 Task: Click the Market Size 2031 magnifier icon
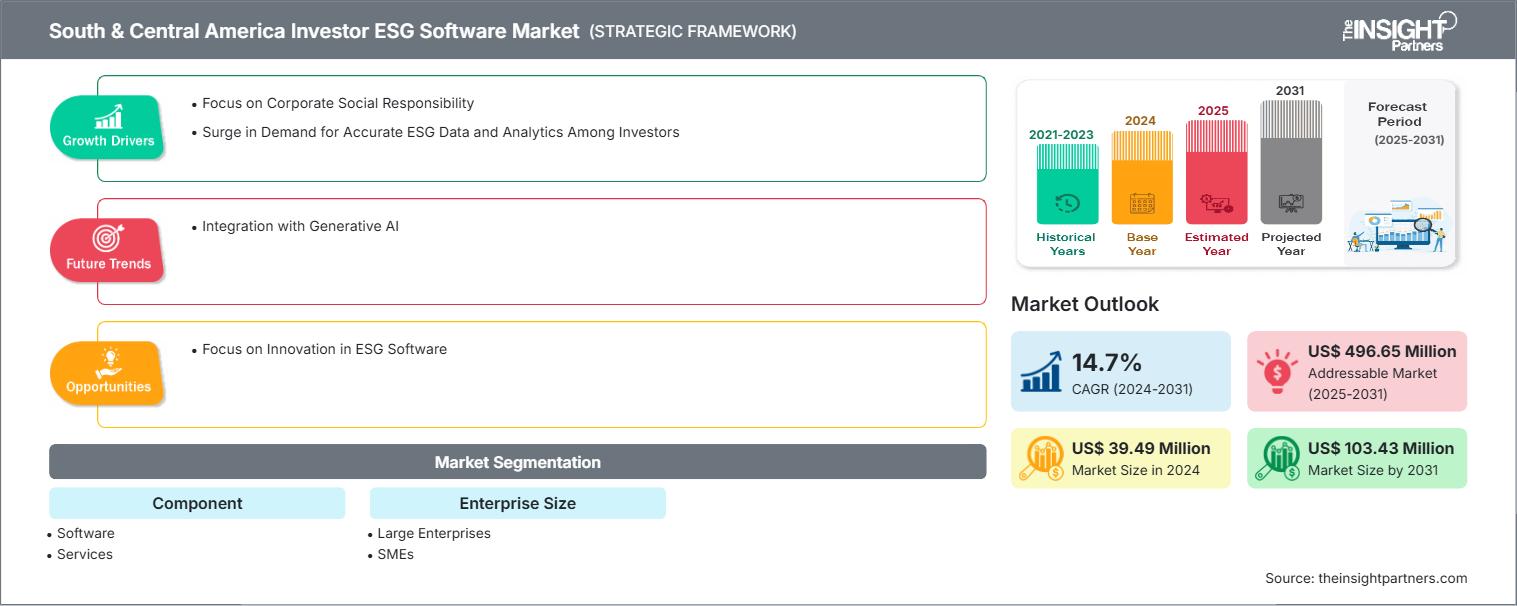[x=1280, y=458]
